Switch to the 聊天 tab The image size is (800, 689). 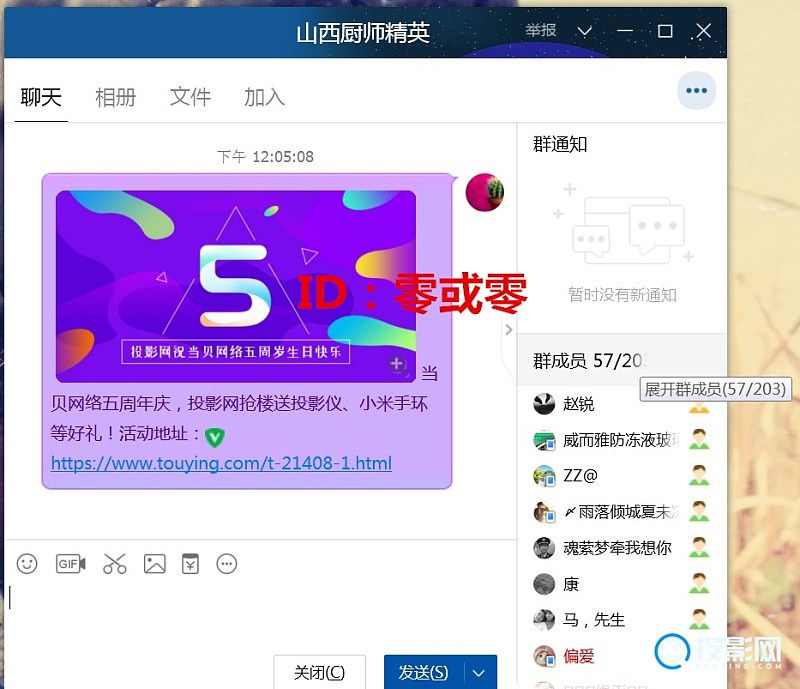point(41,97)
